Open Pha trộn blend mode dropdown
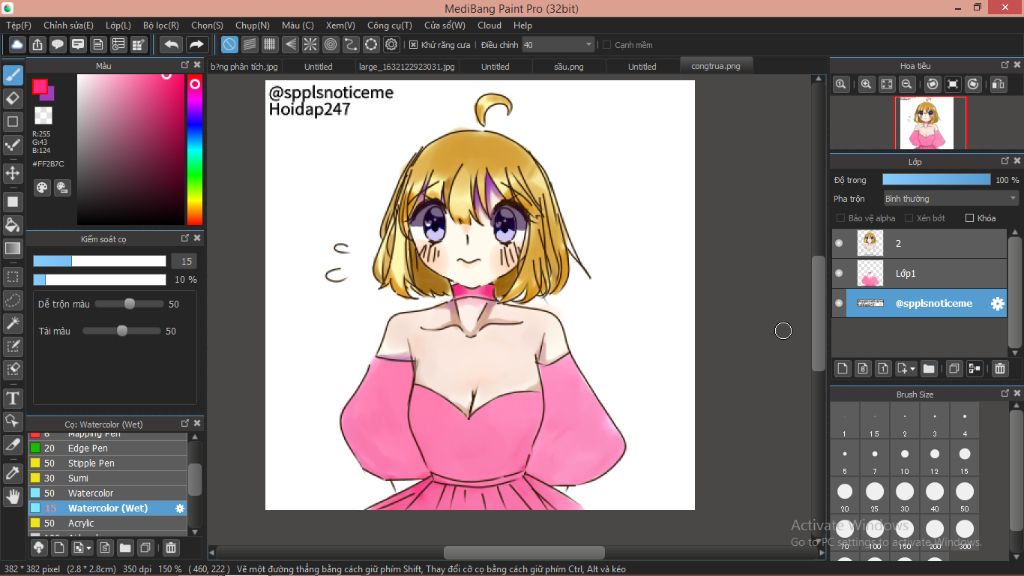 950,199
